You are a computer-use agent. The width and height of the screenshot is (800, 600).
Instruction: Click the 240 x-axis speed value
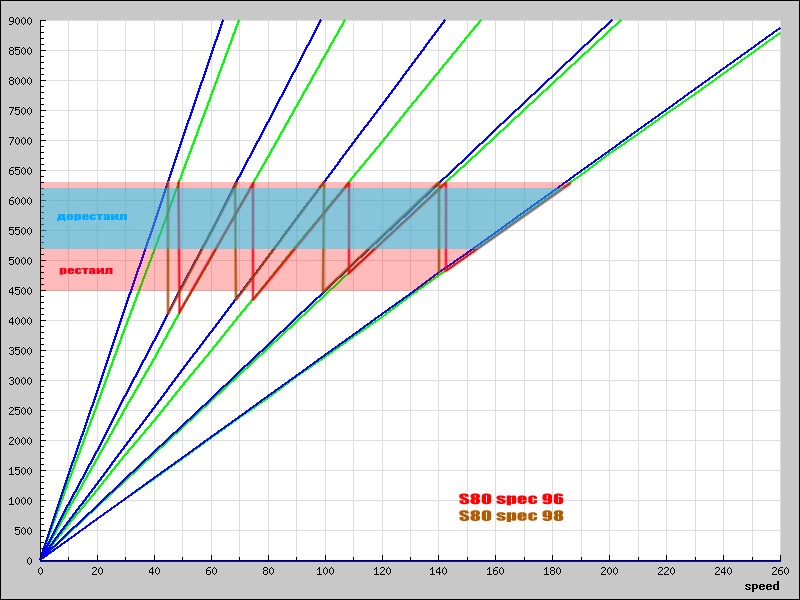tap(723, 571)
